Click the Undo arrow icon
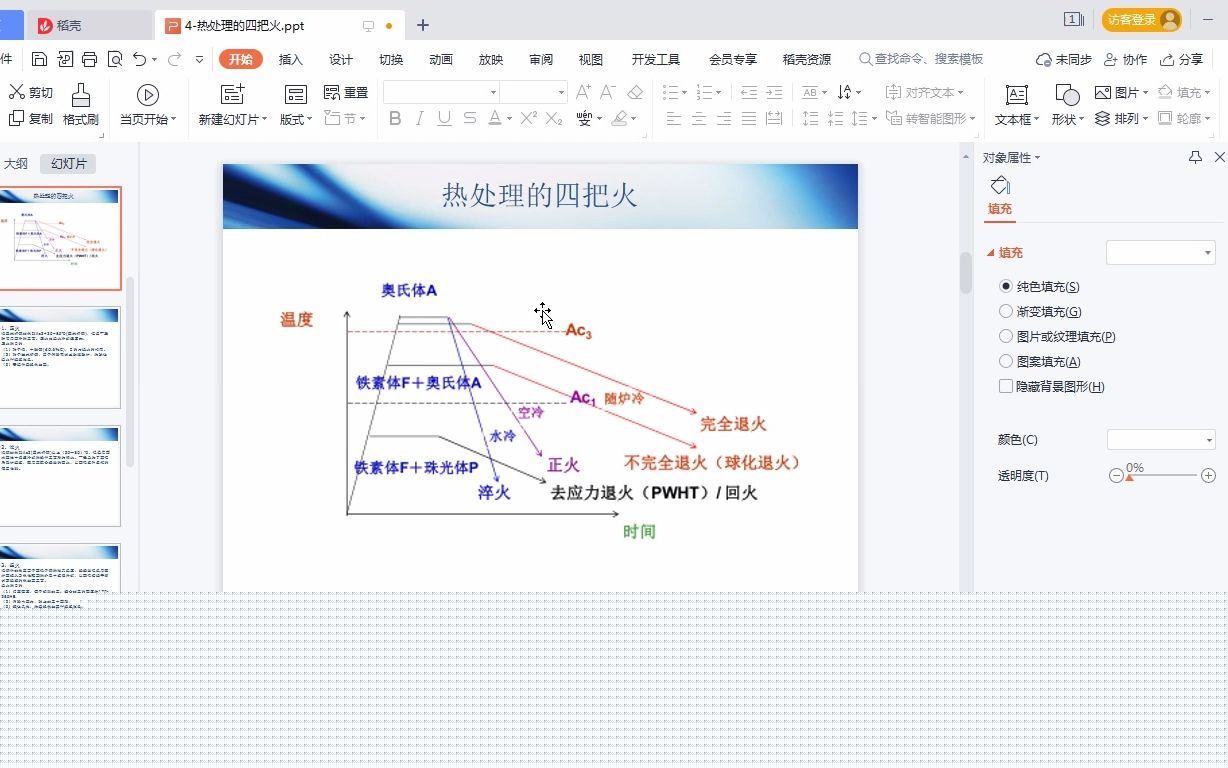The image size is (1228, 768). click(140, 59)
